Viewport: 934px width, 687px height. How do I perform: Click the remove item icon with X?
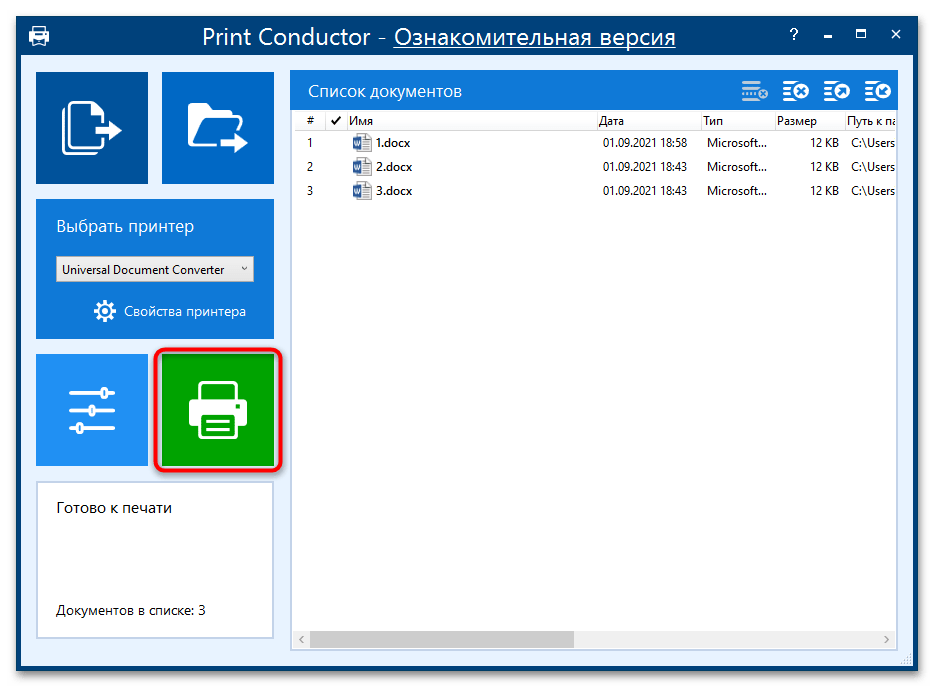(796, 91)
